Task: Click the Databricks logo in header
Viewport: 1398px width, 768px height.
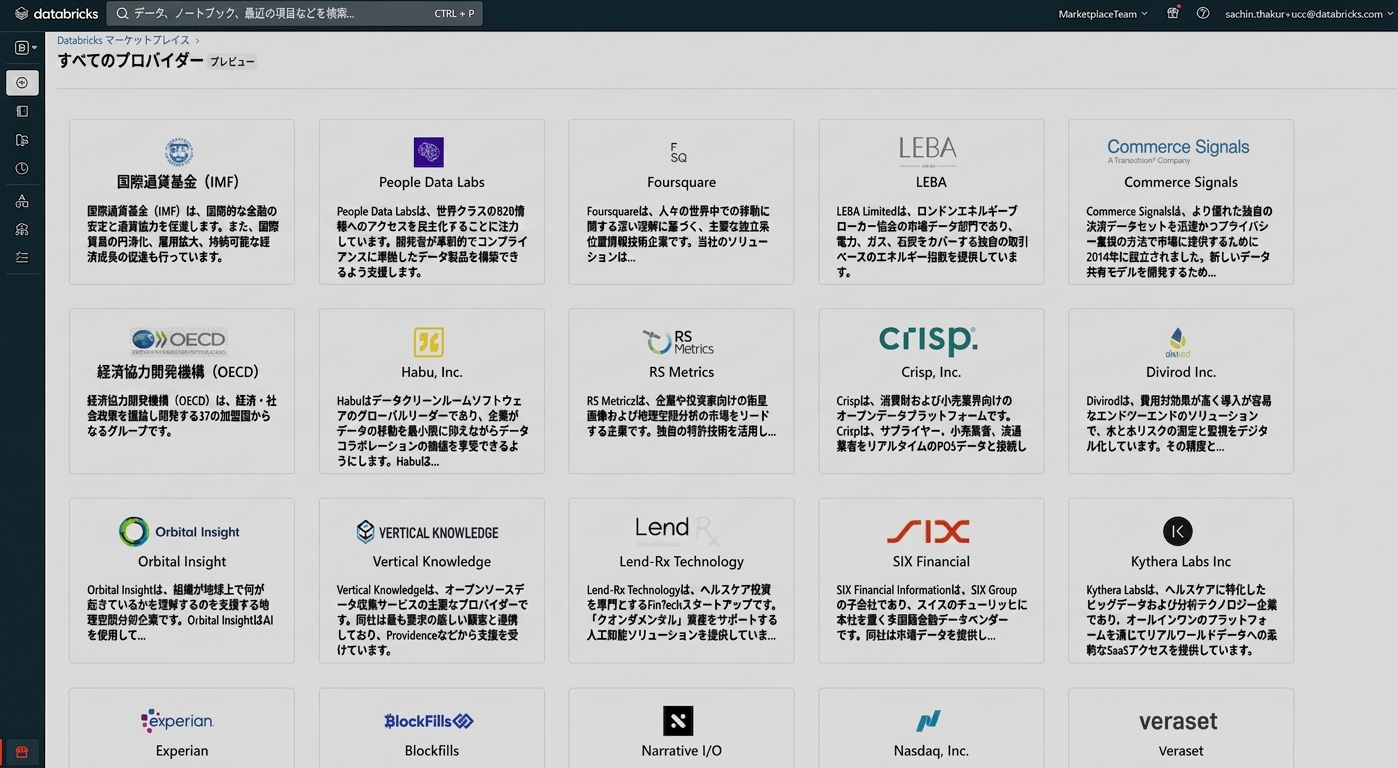Action: click(x=56, y=14)
